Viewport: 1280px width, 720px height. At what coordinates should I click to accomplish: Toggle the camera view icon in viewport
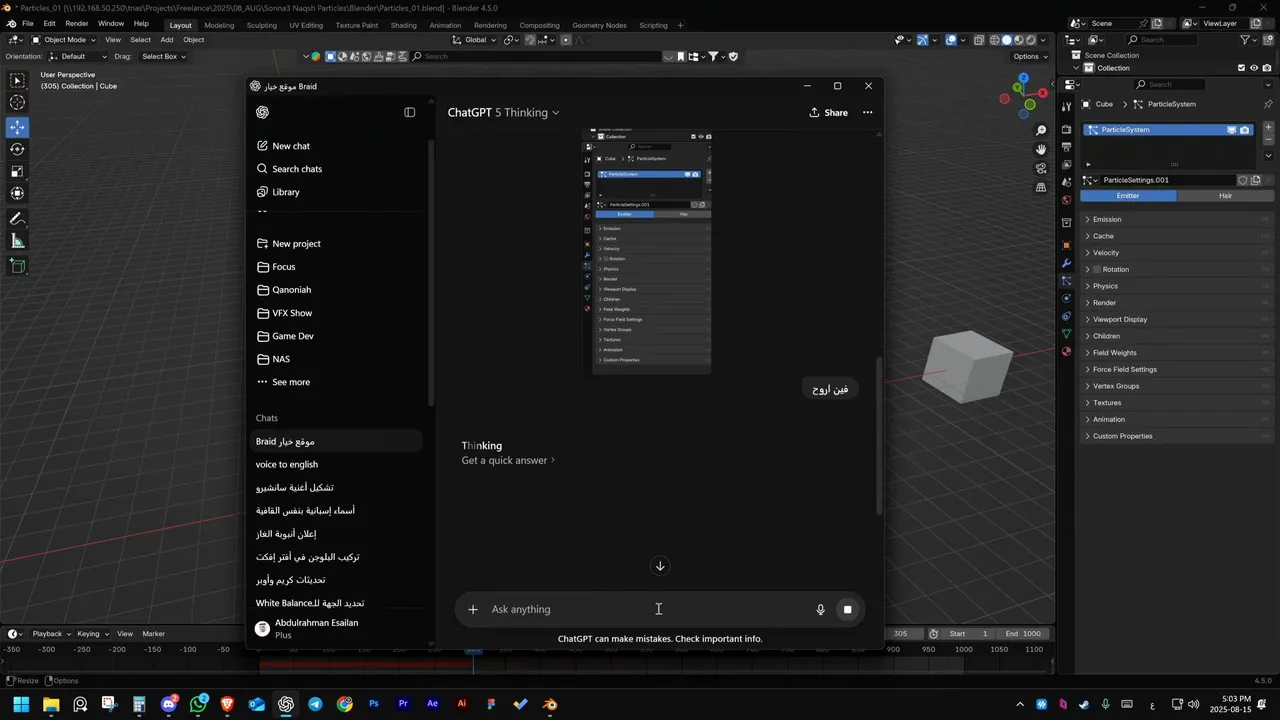coord(1041,168)
